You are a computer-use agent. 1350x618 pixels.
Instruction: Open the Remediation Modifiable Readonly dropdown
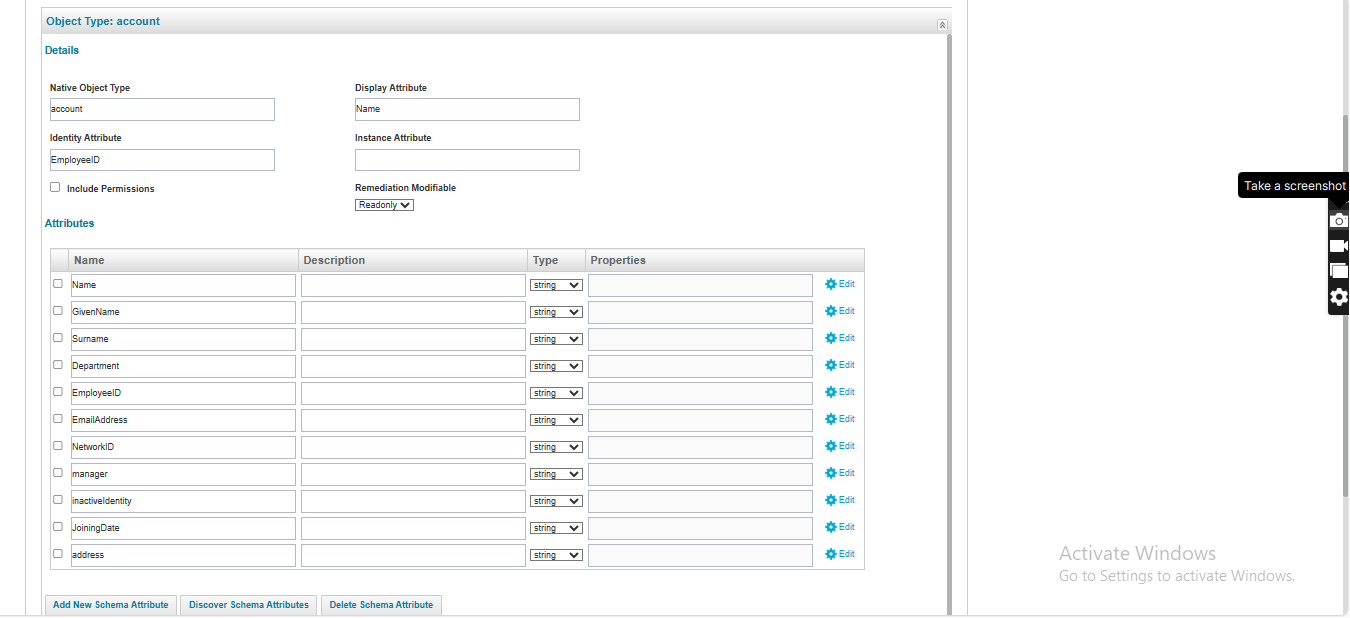click(384, 205)
